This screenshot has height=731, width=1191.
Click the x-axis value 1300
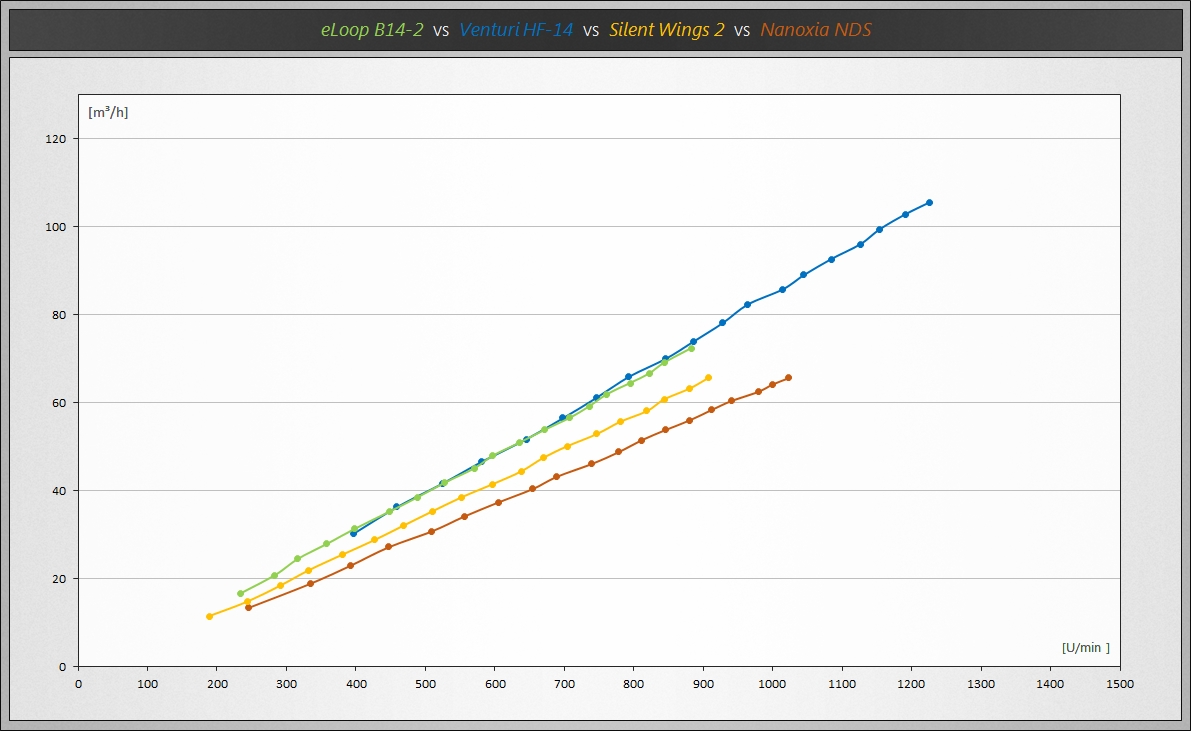point(981,684)
